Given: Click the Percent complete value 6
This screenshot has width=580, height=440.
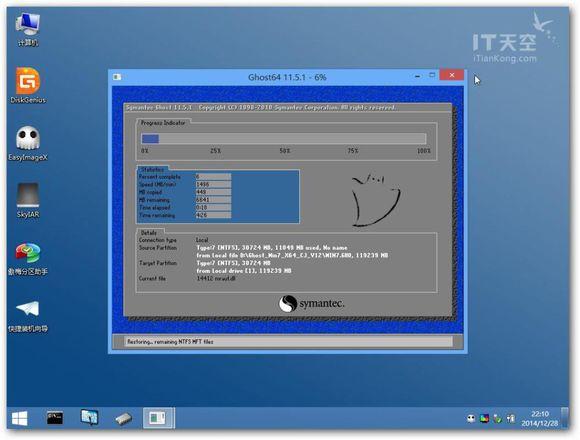Looking at the screenshot, I should click(213, 177).
